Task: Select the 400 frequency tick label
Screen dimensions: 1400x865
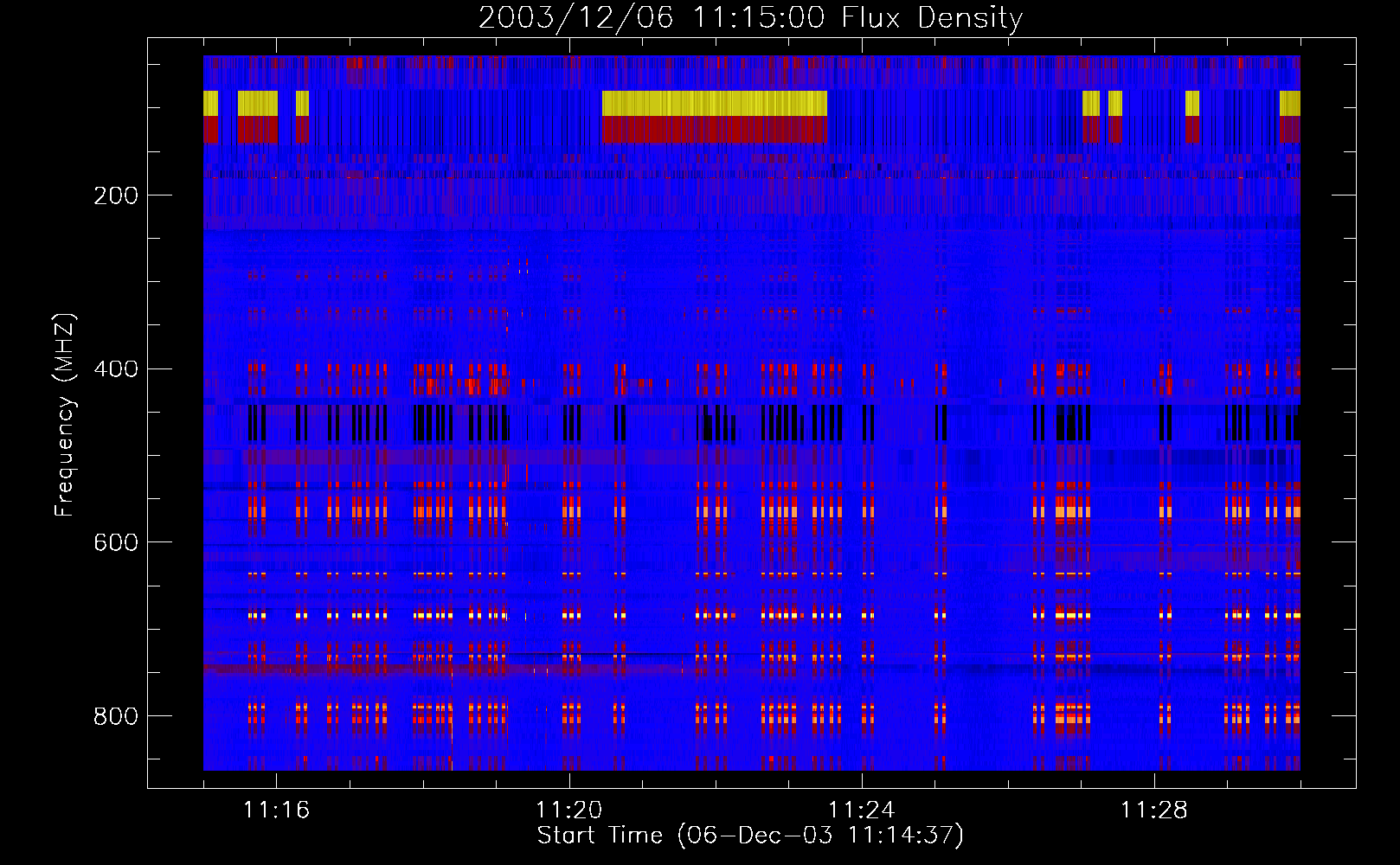Action: (116, 369)
